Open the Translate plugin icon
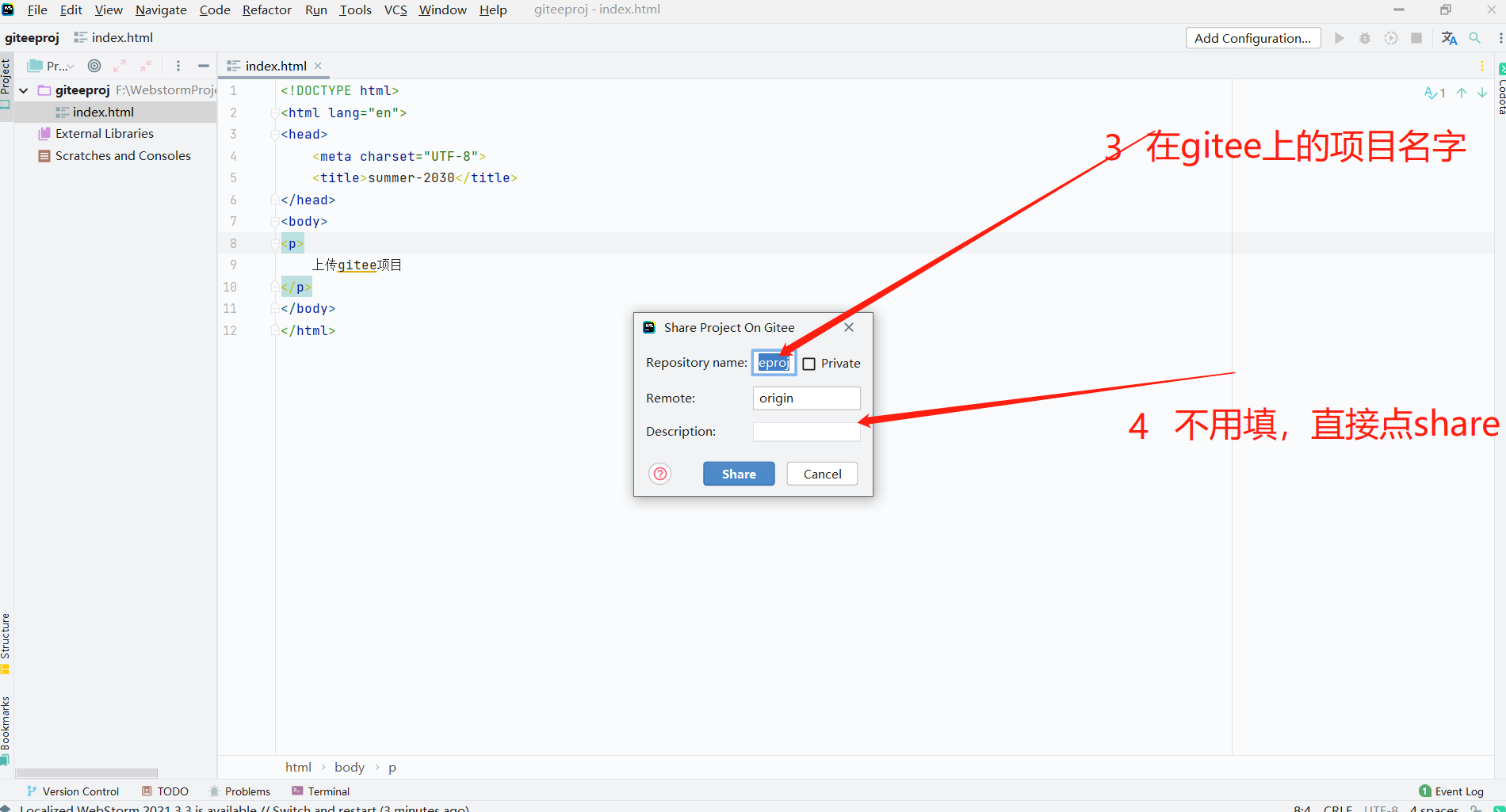The image size is (1506, 812). (1449, 38)
